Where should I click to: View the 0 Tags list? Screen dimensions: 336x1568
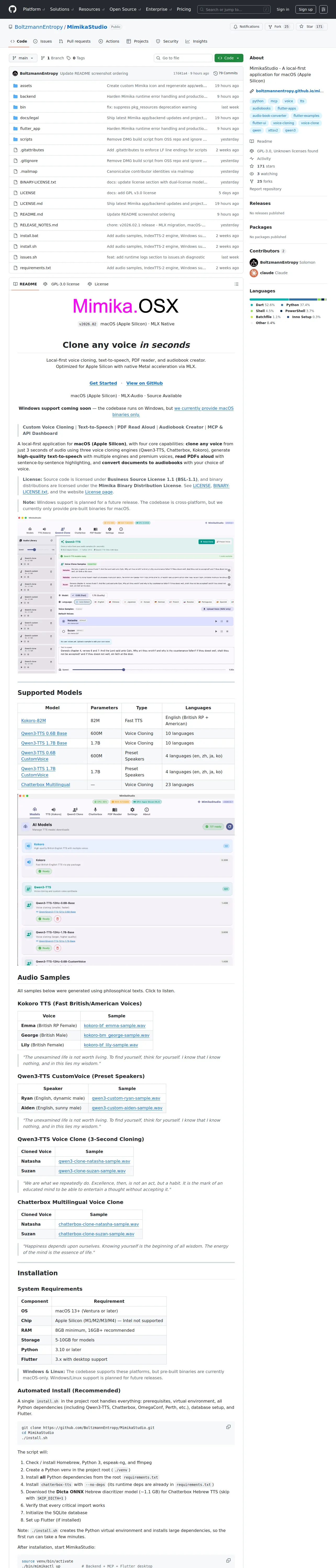[76, 58]
